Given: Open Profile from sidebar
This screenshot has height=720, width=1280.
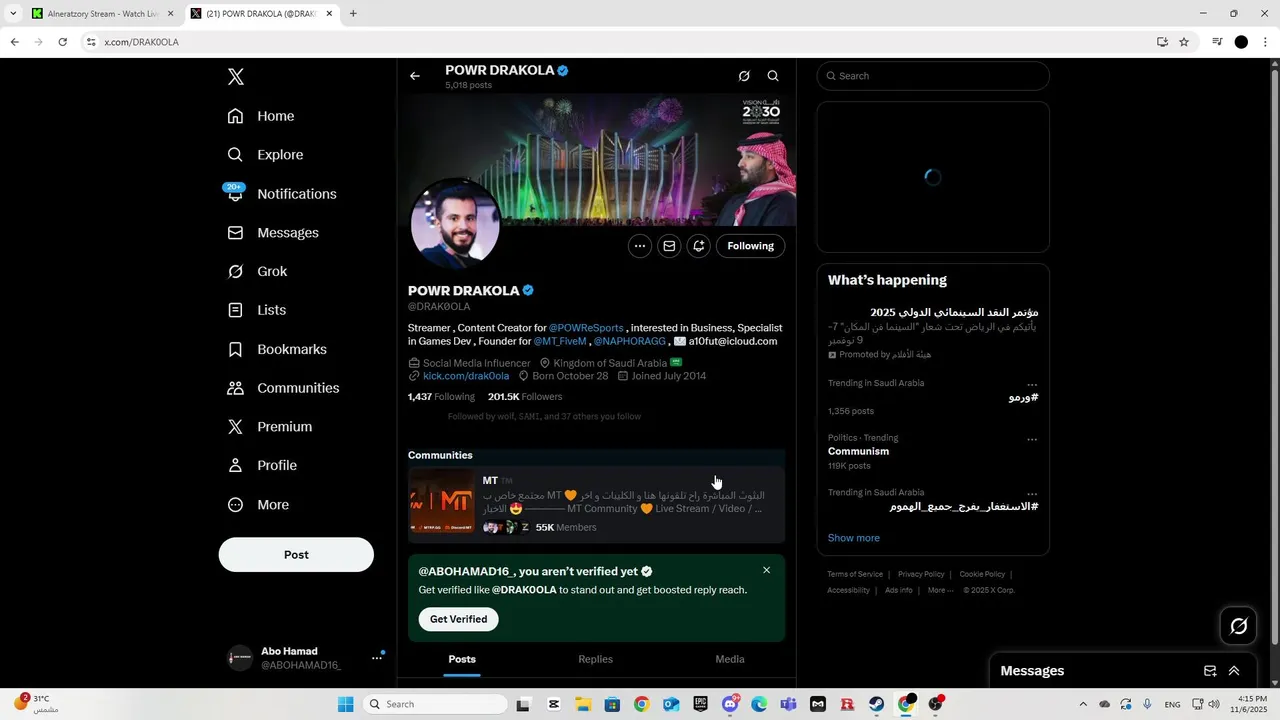Looking at the screenshot, I should point(262,466).
